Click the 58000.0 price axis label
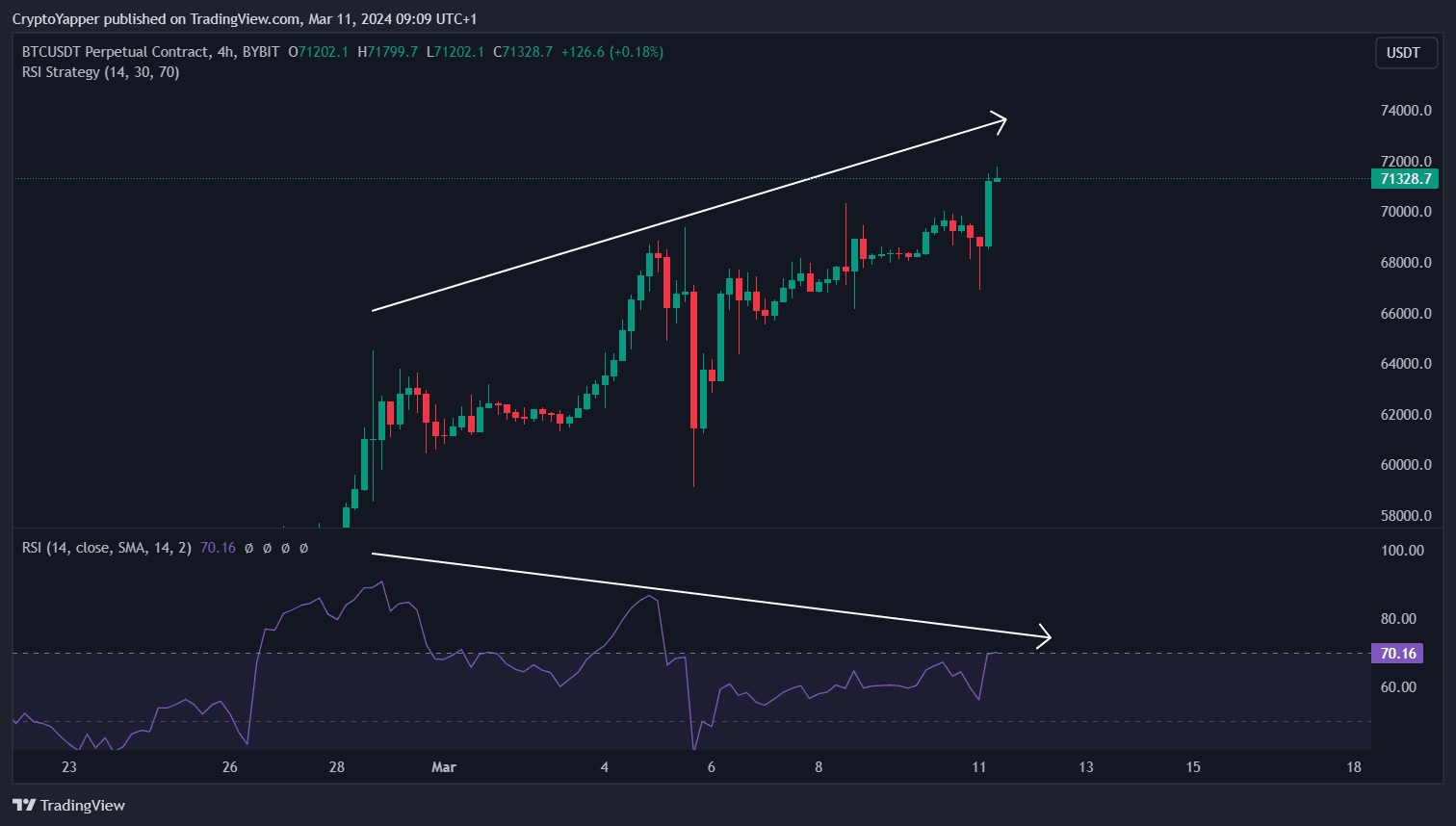 coord(1406,516)
